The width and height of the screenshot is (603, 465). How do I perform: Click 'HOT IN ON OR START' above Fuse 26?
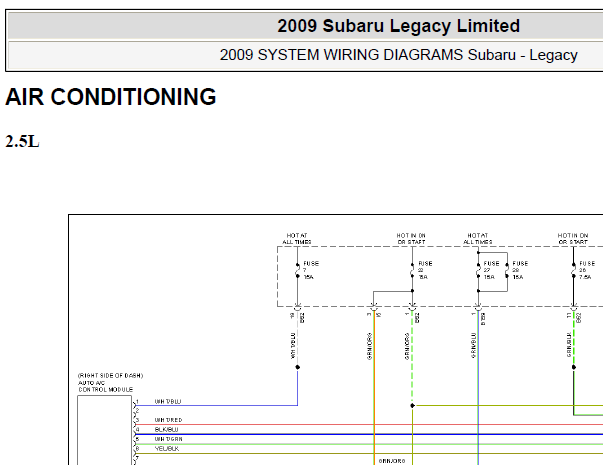coord(573,238)
